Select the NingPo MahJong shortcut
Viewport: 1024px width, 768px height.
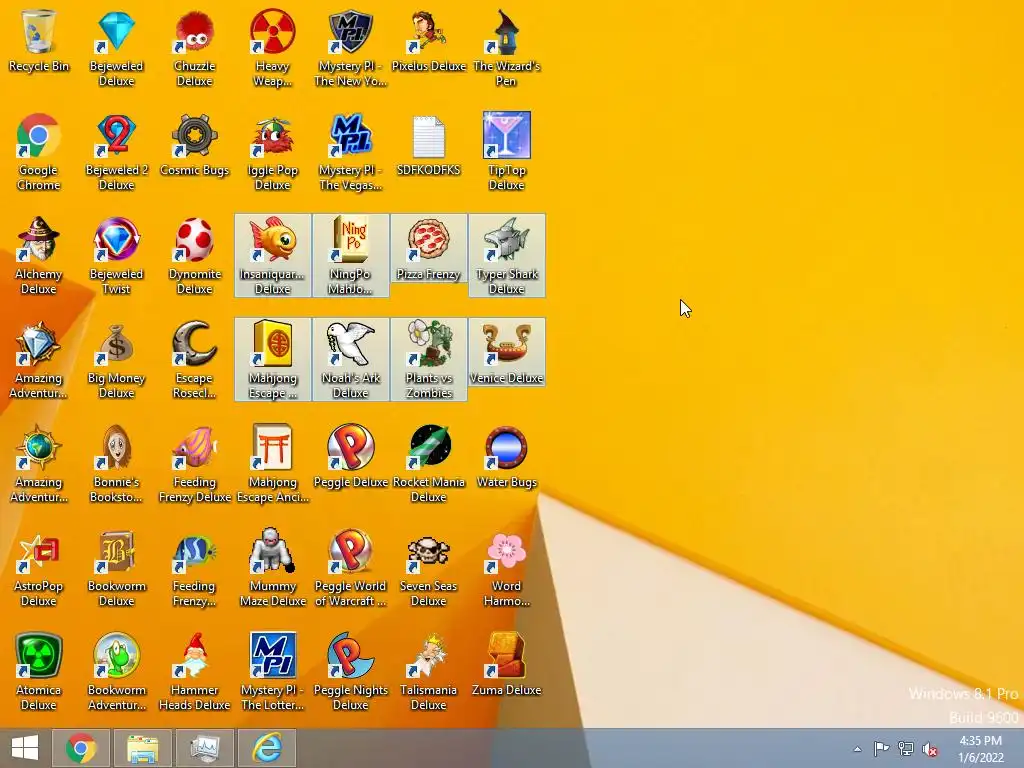click(351, 255)
